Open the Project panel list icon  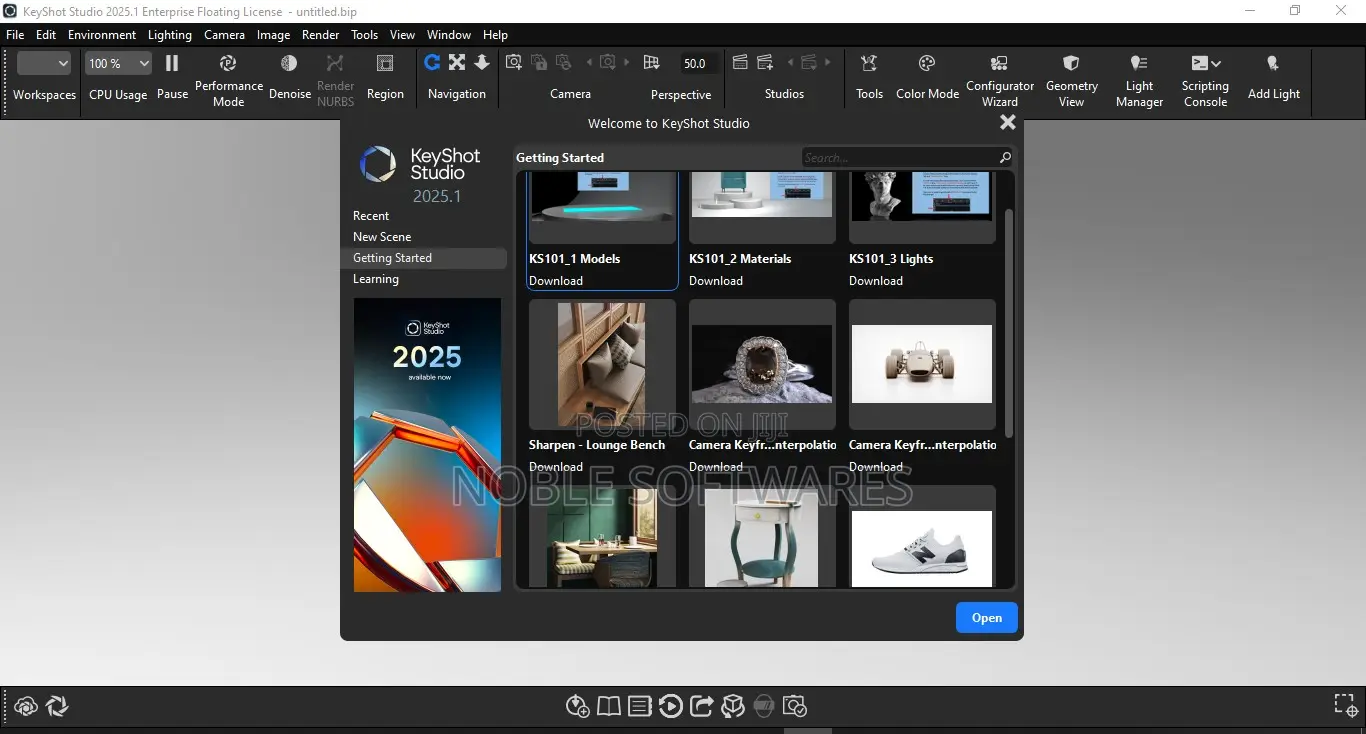[640, 707]
